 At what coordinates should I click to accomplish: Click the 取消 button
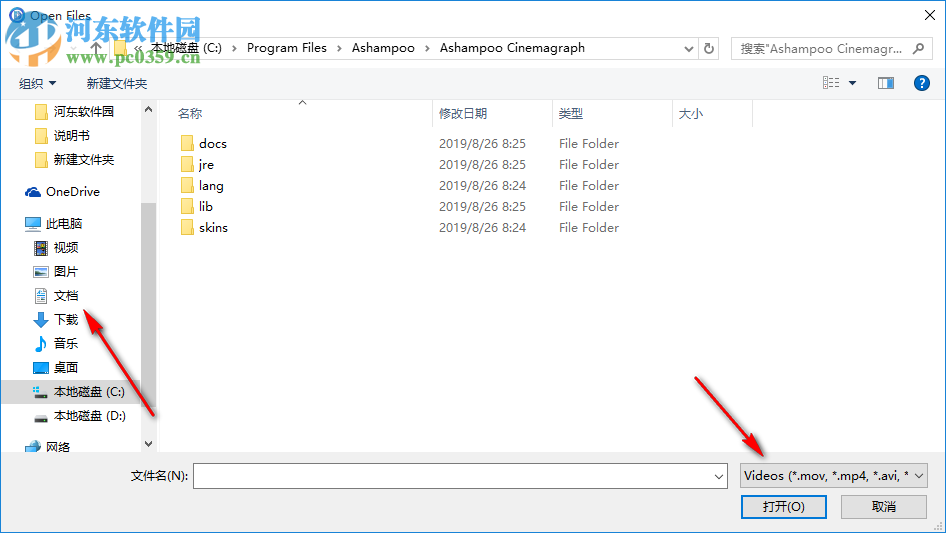[x=884, y=507]
